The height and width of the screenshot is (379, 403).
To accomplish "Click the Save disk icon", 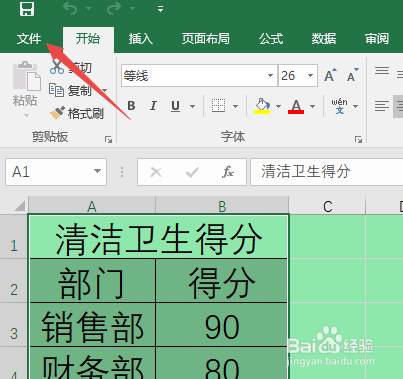I will pos(27,8).
